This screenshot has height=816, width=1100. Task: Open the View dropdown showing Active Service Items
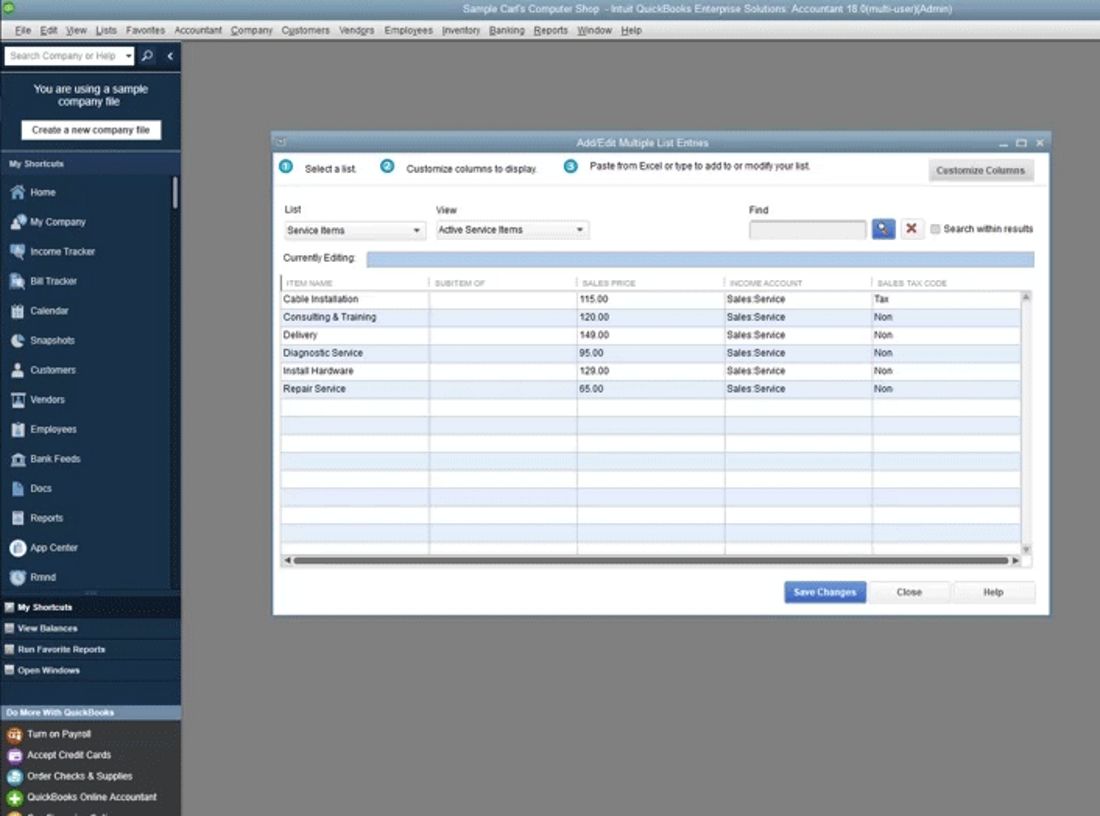[512, 229]
